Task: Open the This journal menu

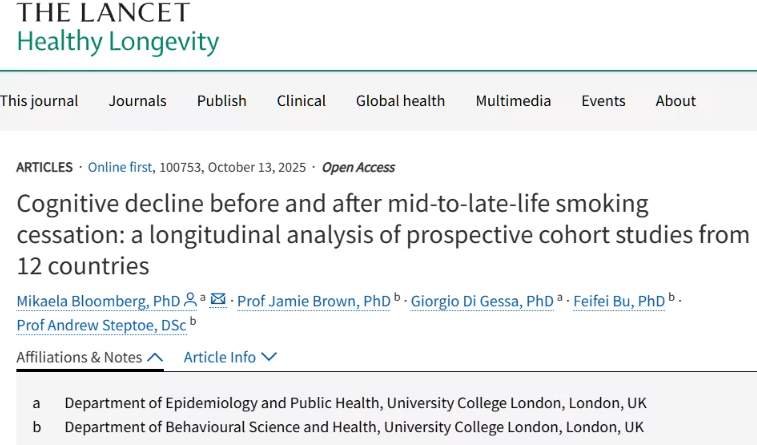Action: pyautogui.click(x=39, y=101)
